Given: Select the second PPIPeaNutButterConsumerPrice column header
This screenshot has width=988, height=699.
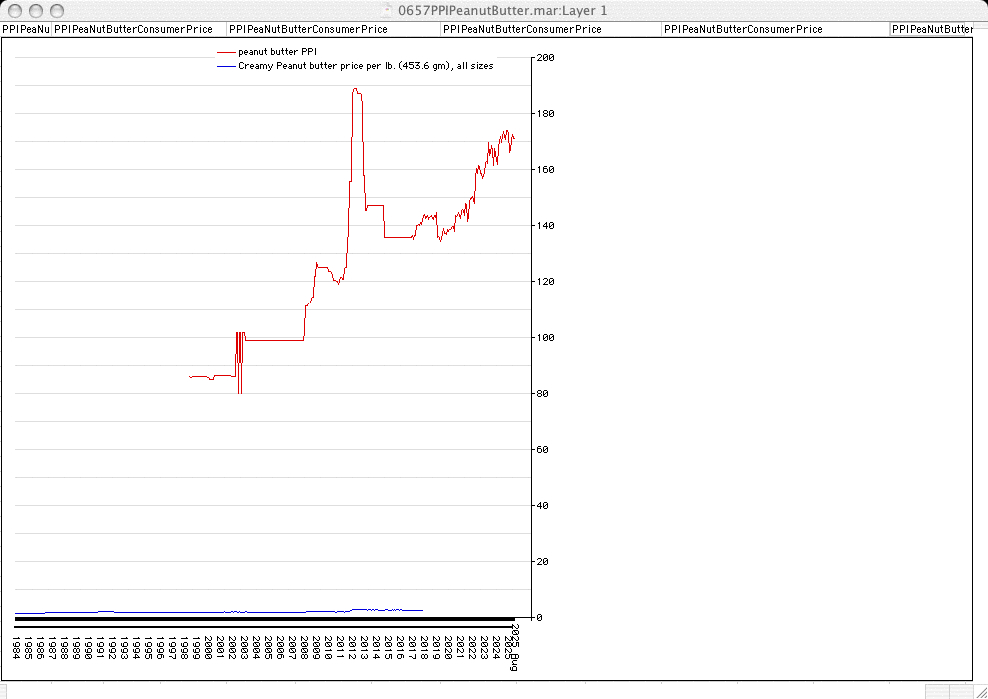Looking at the screenshot, I should pyautogui.click(x=133, y=30).
